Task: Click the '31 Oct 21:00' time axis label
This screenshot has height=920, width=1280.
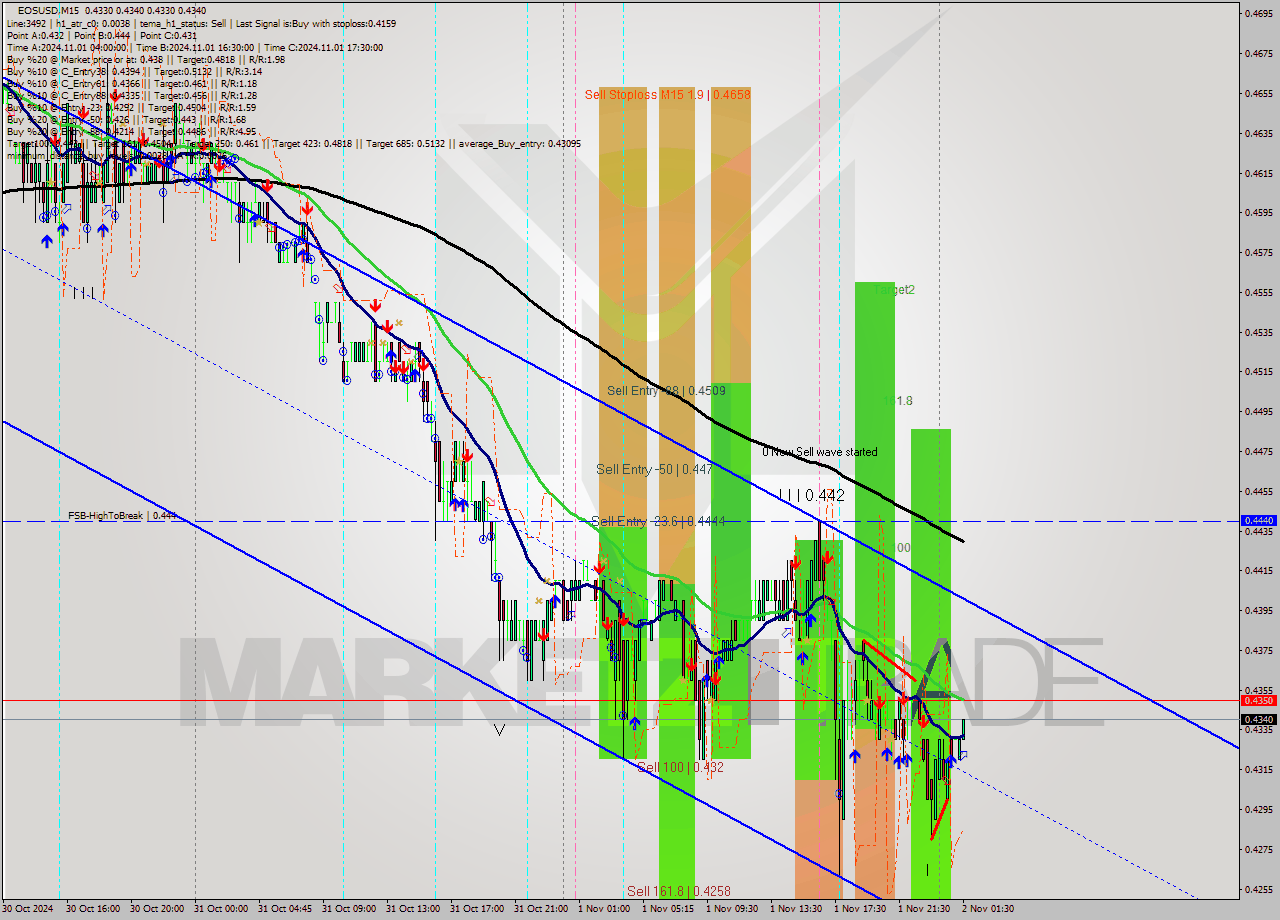Action: click(541, 909)
